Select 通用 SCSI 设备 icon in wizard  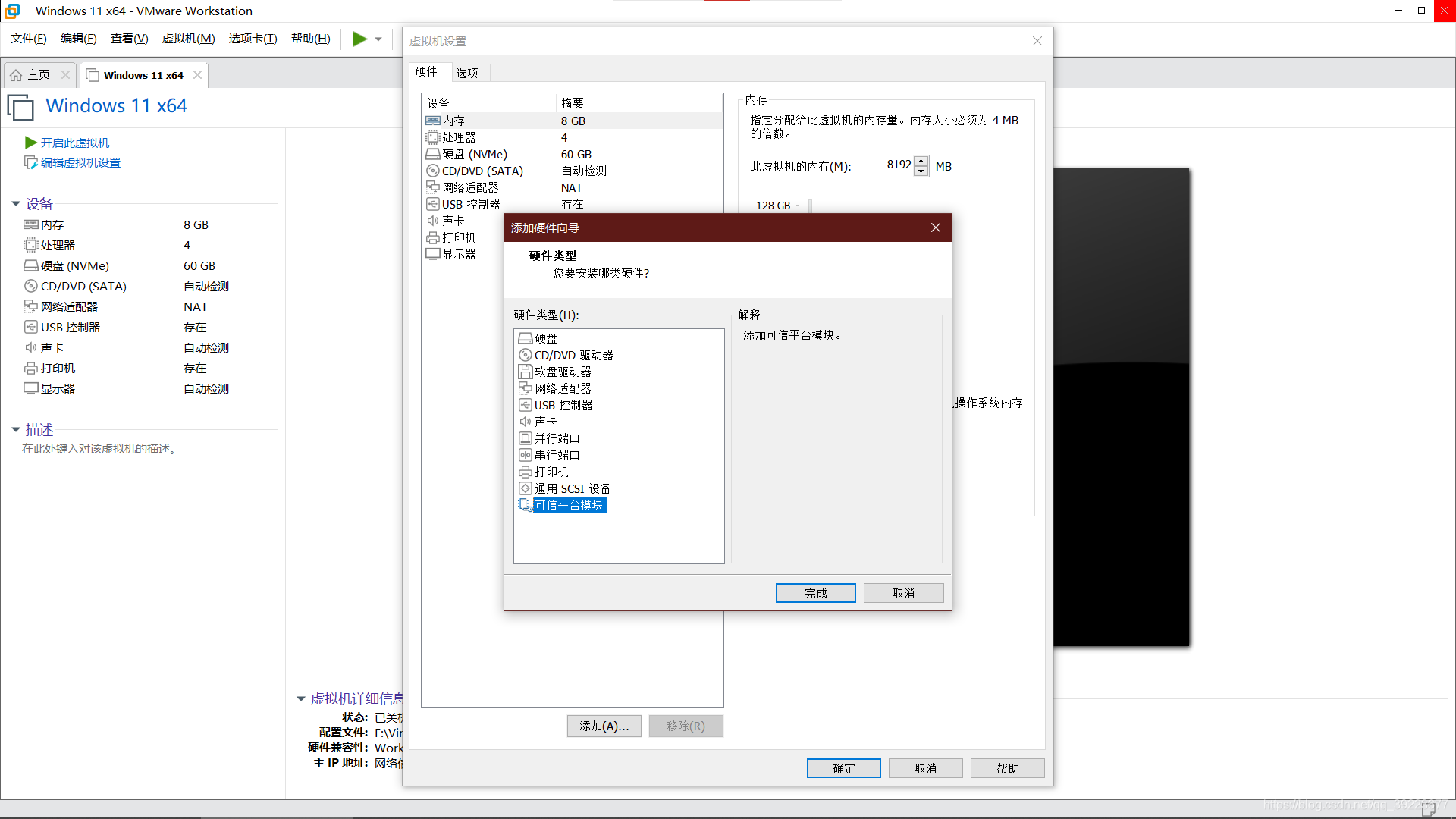pos(525,488)
